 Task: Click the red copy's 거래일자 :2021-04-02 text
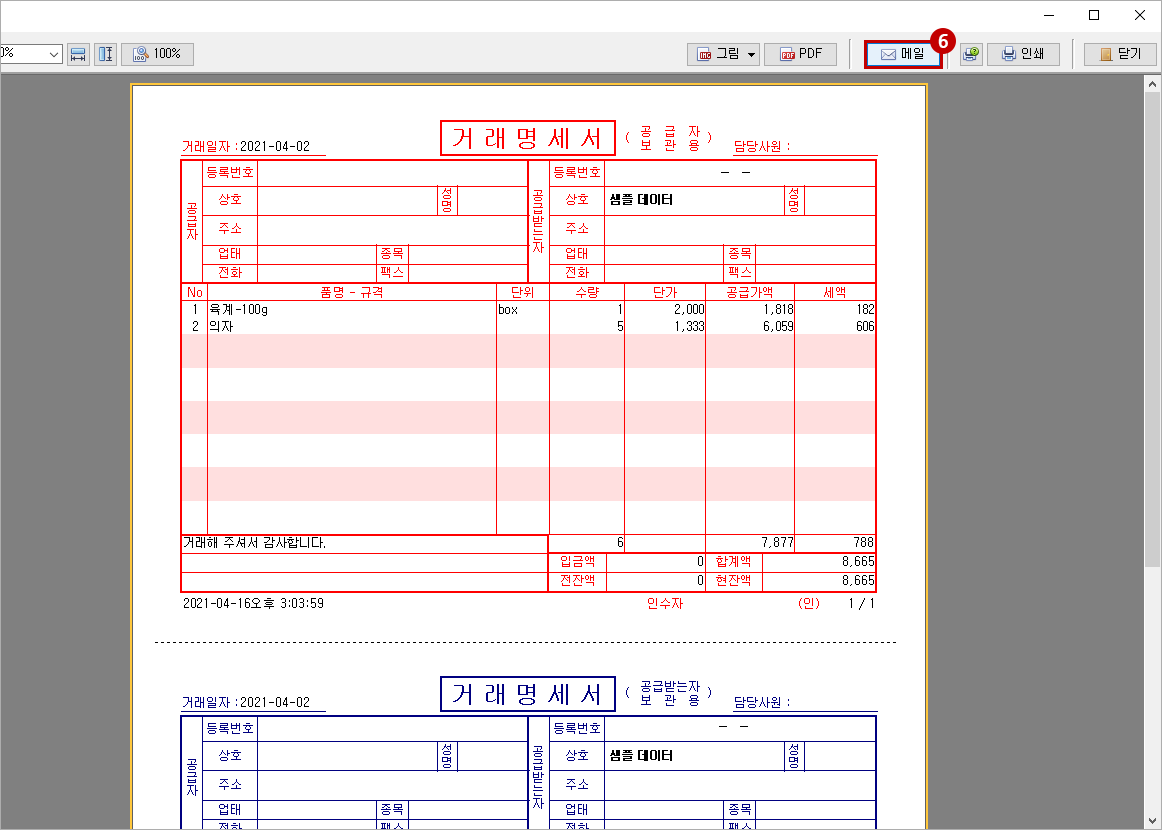[246, 146]
